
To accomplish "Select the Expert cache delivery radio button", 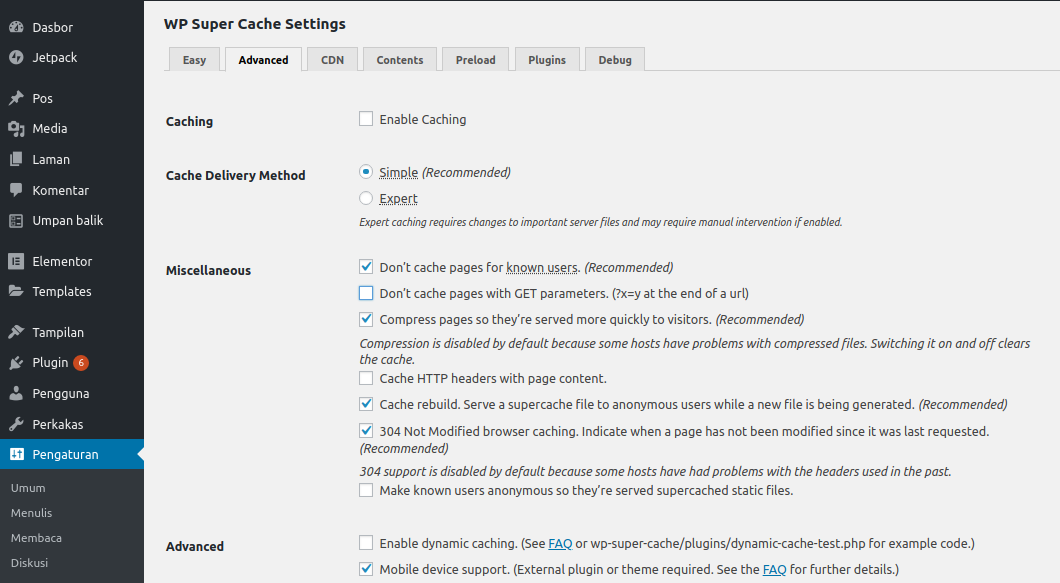I will (366, 198).
